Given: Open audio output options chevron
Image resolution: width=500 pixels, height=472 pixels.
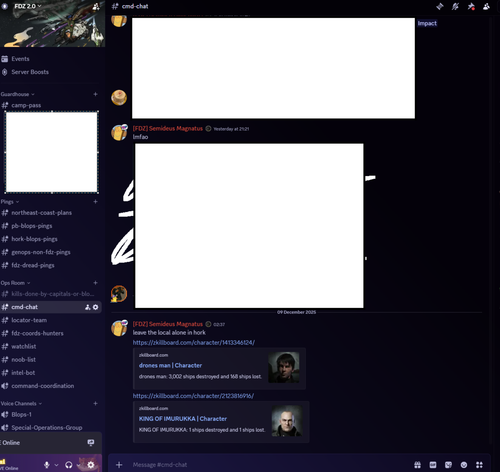Looking at the screenshot, I should pos(78,465).
